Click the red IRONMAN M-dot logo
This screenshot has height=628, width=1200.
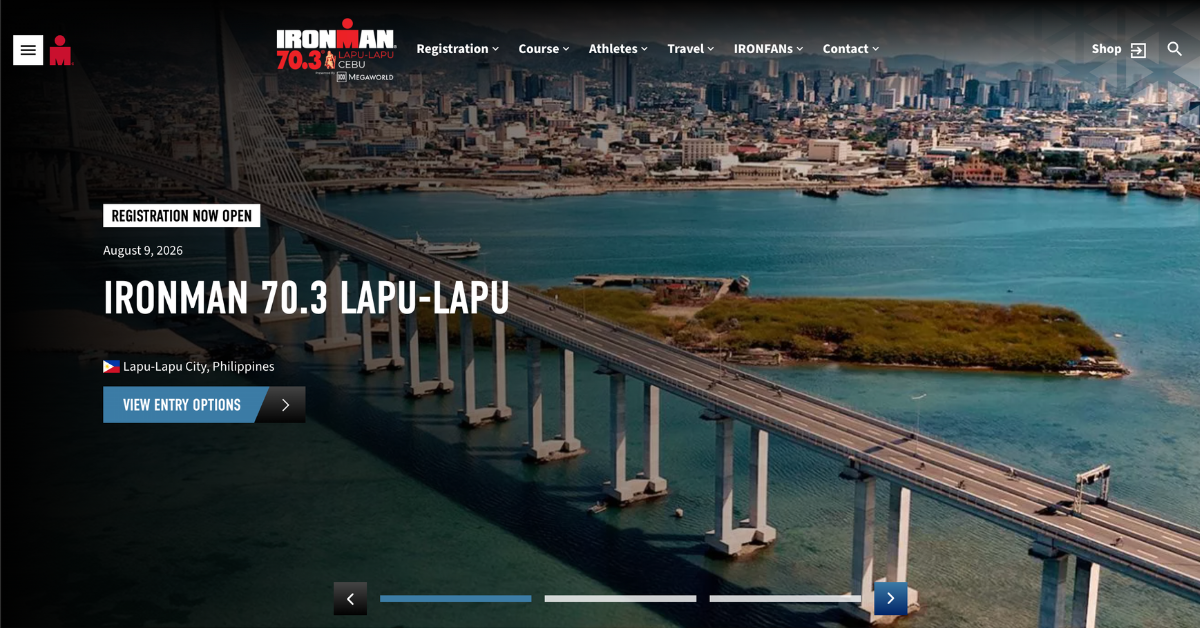tap(61, 50)
